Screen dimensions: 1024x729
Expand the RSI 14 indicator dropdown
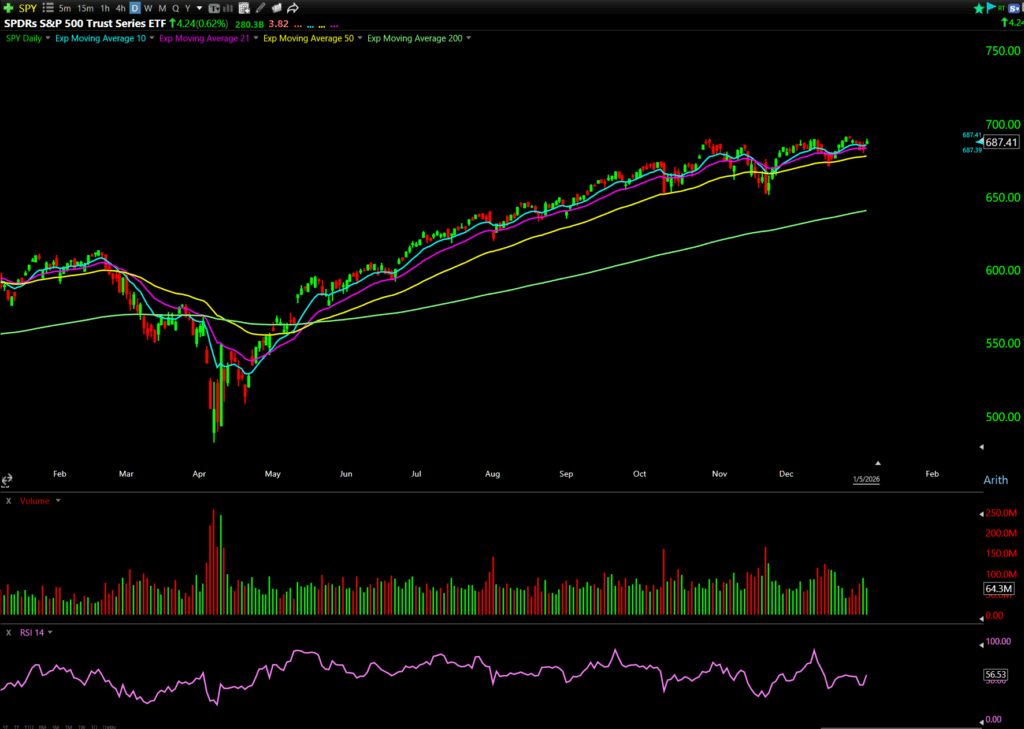coord(50,632)
